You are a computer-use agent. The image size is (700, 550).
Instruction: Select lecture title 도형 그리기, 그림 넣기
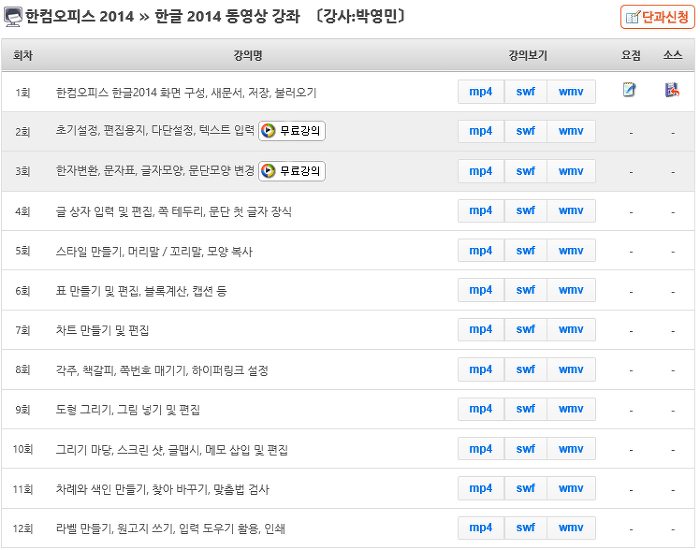pyautogui.click(x=128, y=409)
